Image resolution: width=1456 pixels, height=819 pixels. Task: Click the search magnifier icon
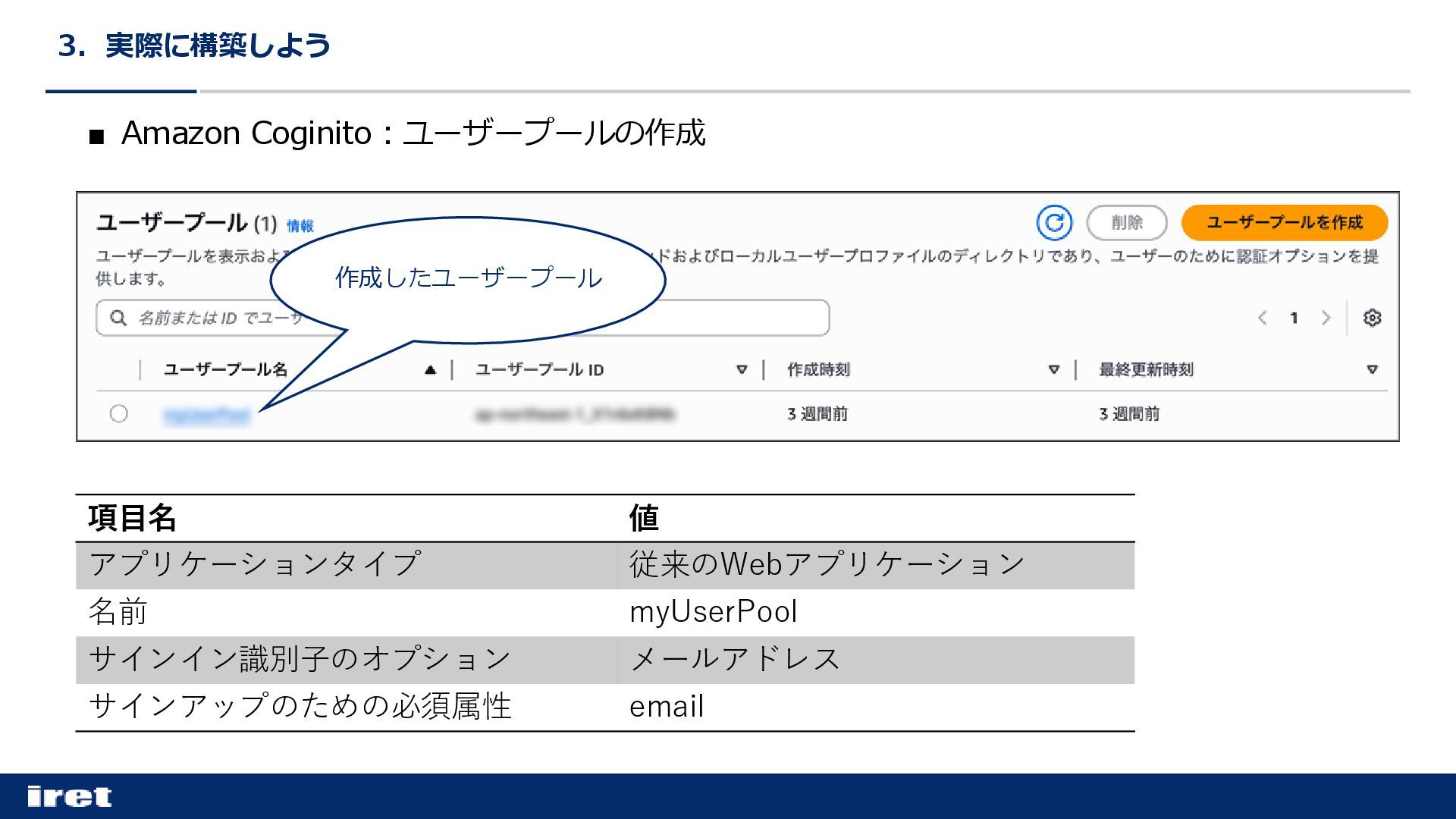coord(118,318)
